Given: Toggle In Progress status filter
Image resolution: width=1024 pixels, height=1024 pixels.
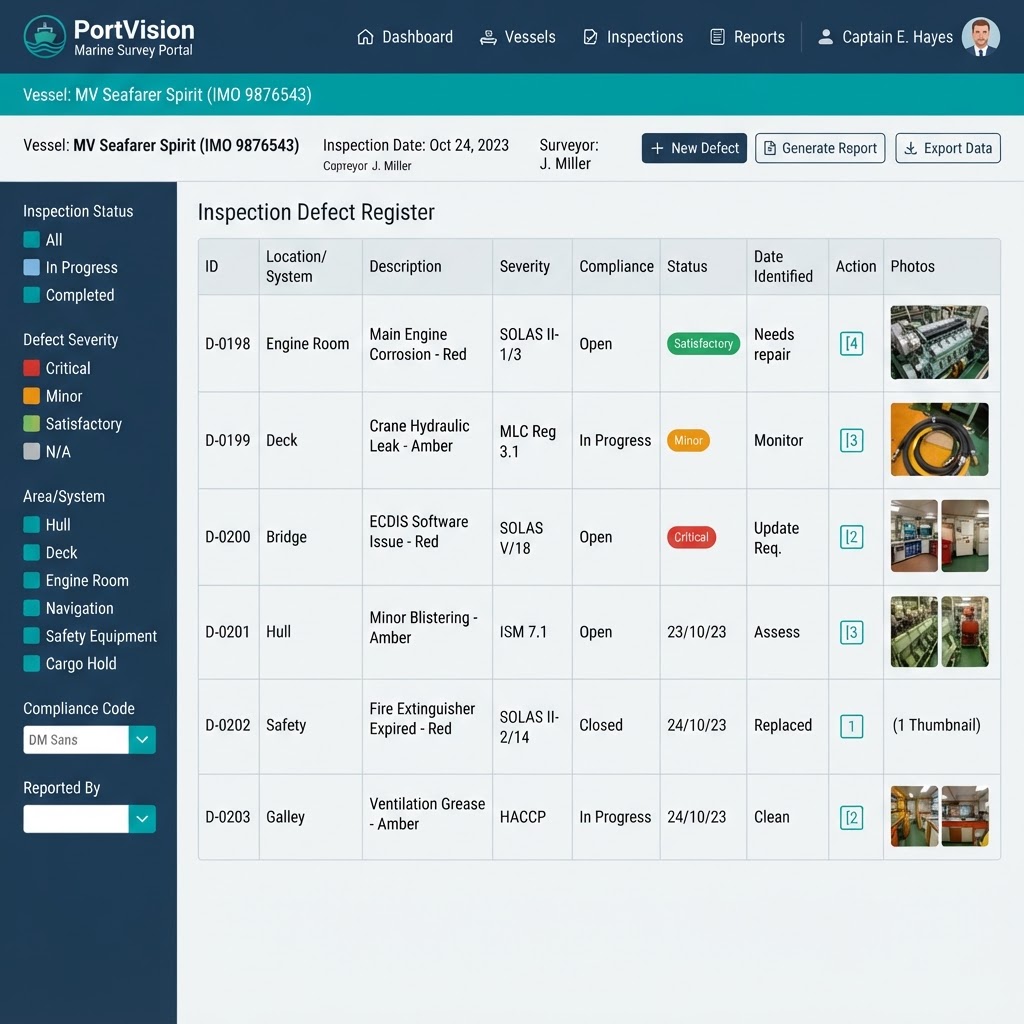Looking at the screenshot, I should click(31, 267).
